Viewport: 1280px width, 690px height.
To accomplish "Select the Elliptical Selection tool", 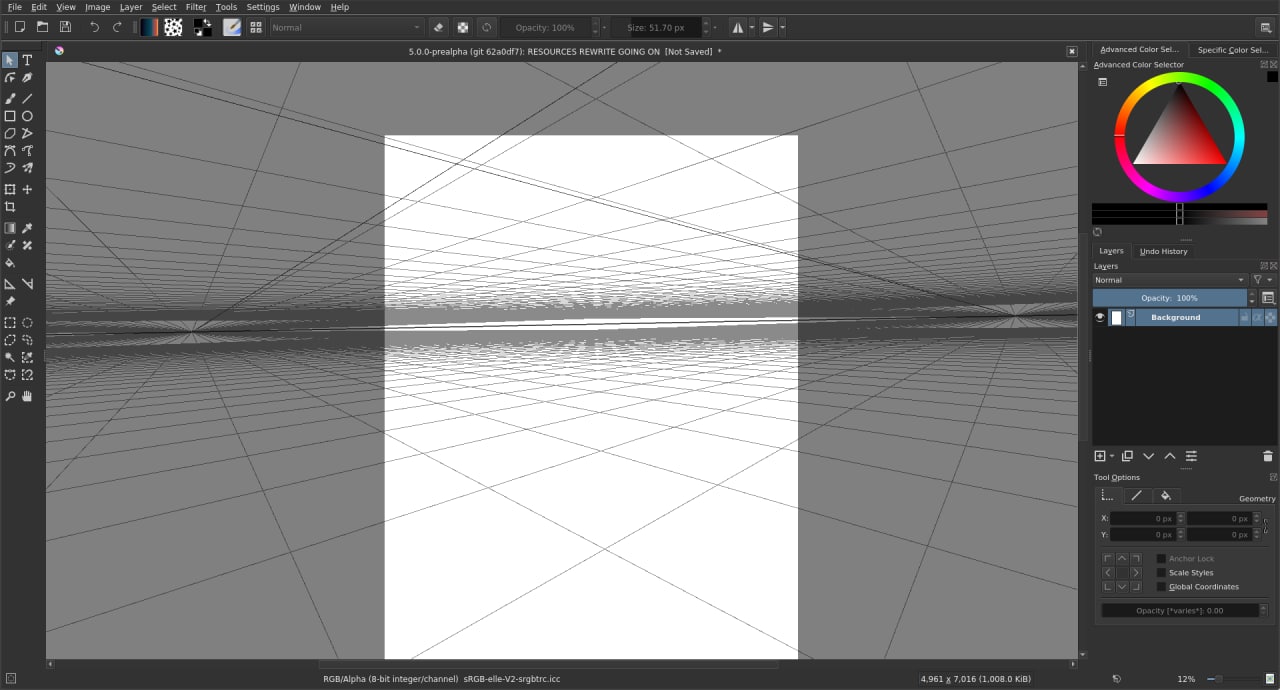I will tap(28, 323).
